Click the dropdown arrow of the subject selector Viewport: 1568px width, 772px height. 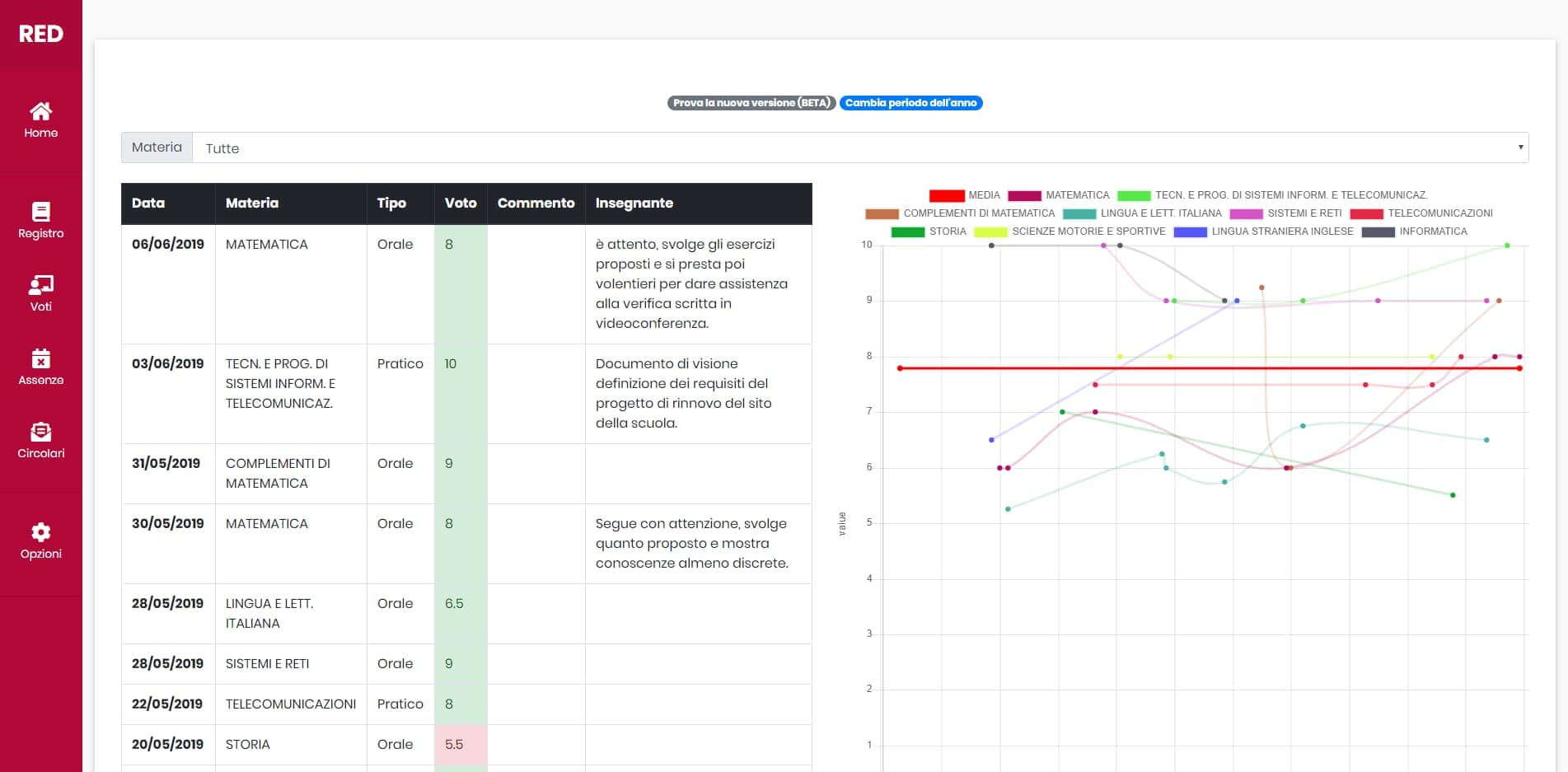tap(1520, 147)
